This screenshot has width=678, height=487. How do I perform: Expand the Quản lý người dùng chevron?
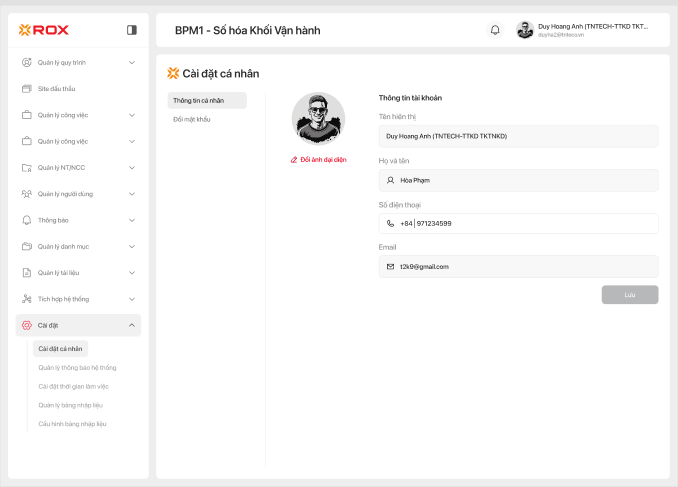coord(132,194)
